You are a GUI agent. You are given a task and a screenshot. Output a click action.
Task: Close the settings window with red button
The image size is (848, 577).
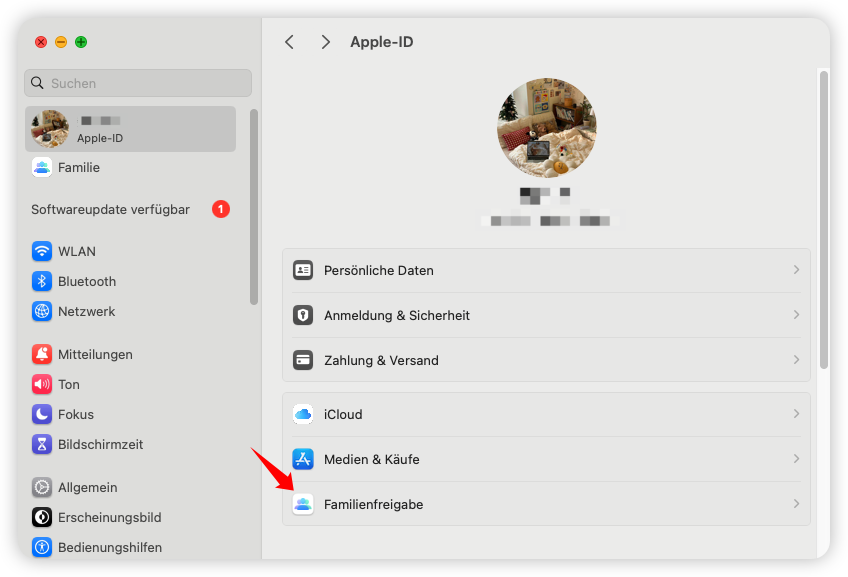pos(41,42)
